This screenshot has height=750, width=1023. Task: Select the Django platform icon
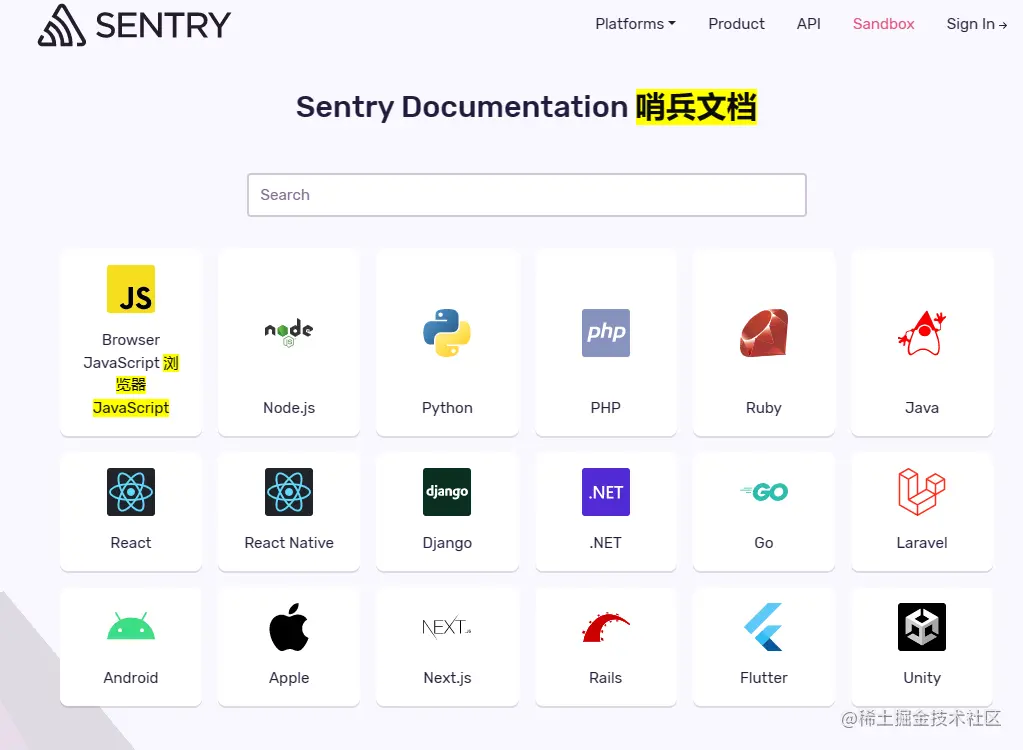pos(447,491)
